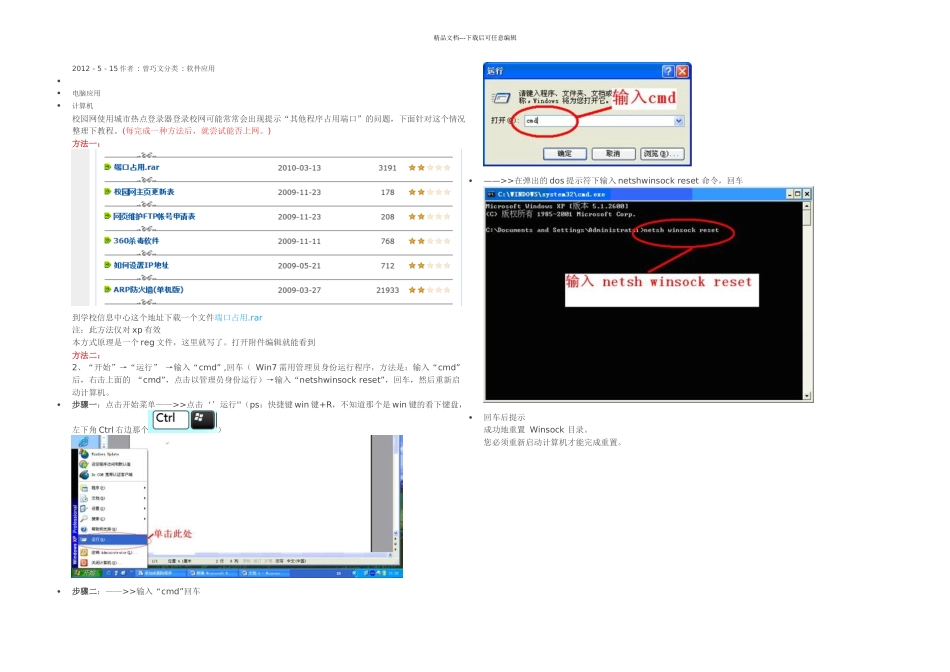Click the date 2009-03-27 in the file list
Viewport: 950px width, 672px height.
coord(299,290)
